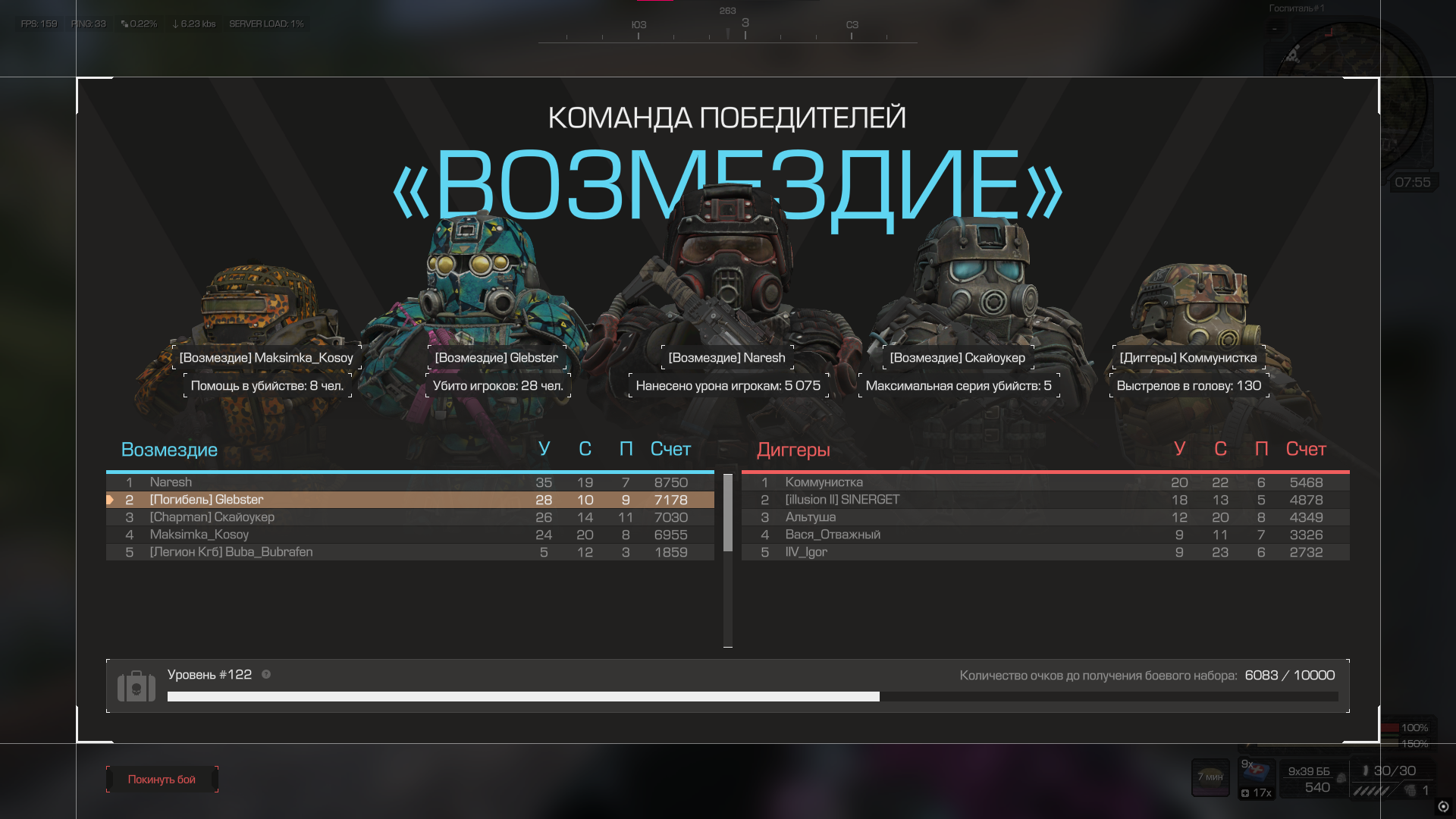This screenshot has height=819, width=1456.
Task: Click the Возмездие scoreboard scrollbar
Action: 728,513
